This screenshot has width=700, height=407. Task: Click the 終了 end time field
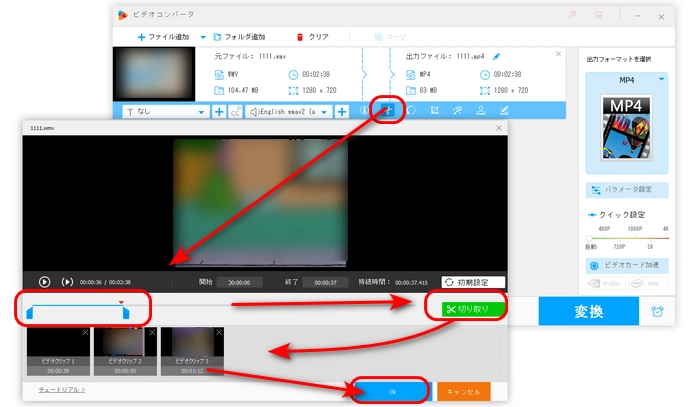click(325, 282)
